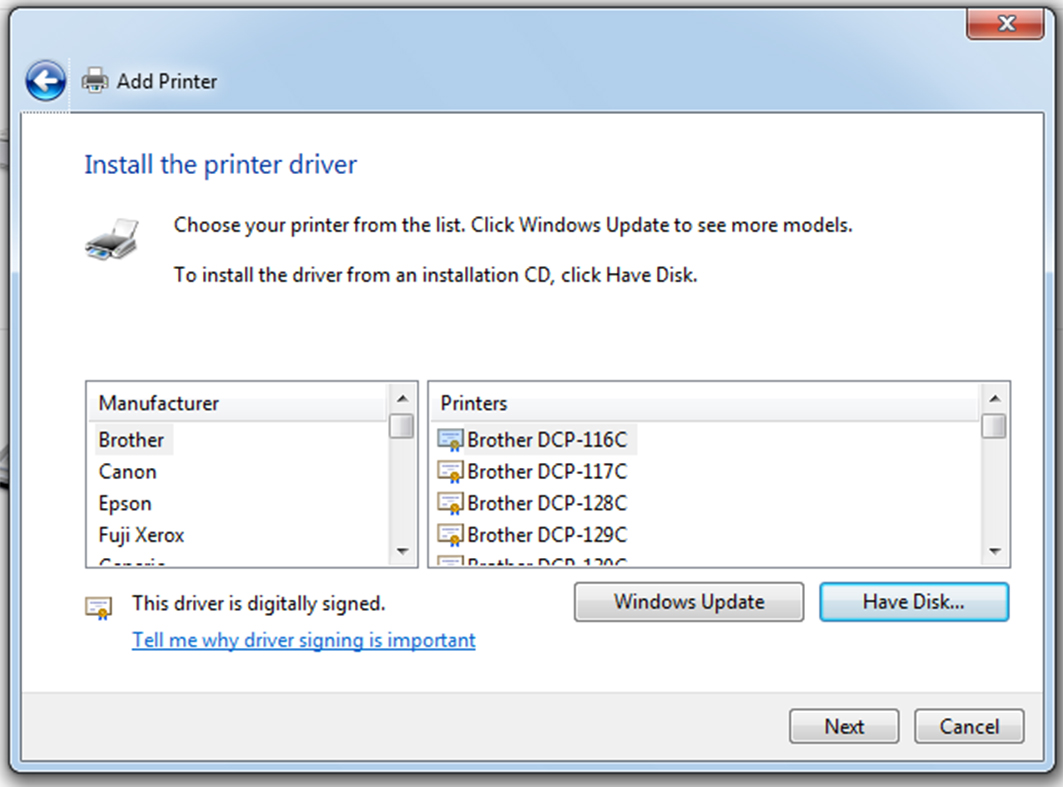This screenshot has height=787, width=1063.
Task: Click the Have Disk... button
Action: (x=914, y=602)
